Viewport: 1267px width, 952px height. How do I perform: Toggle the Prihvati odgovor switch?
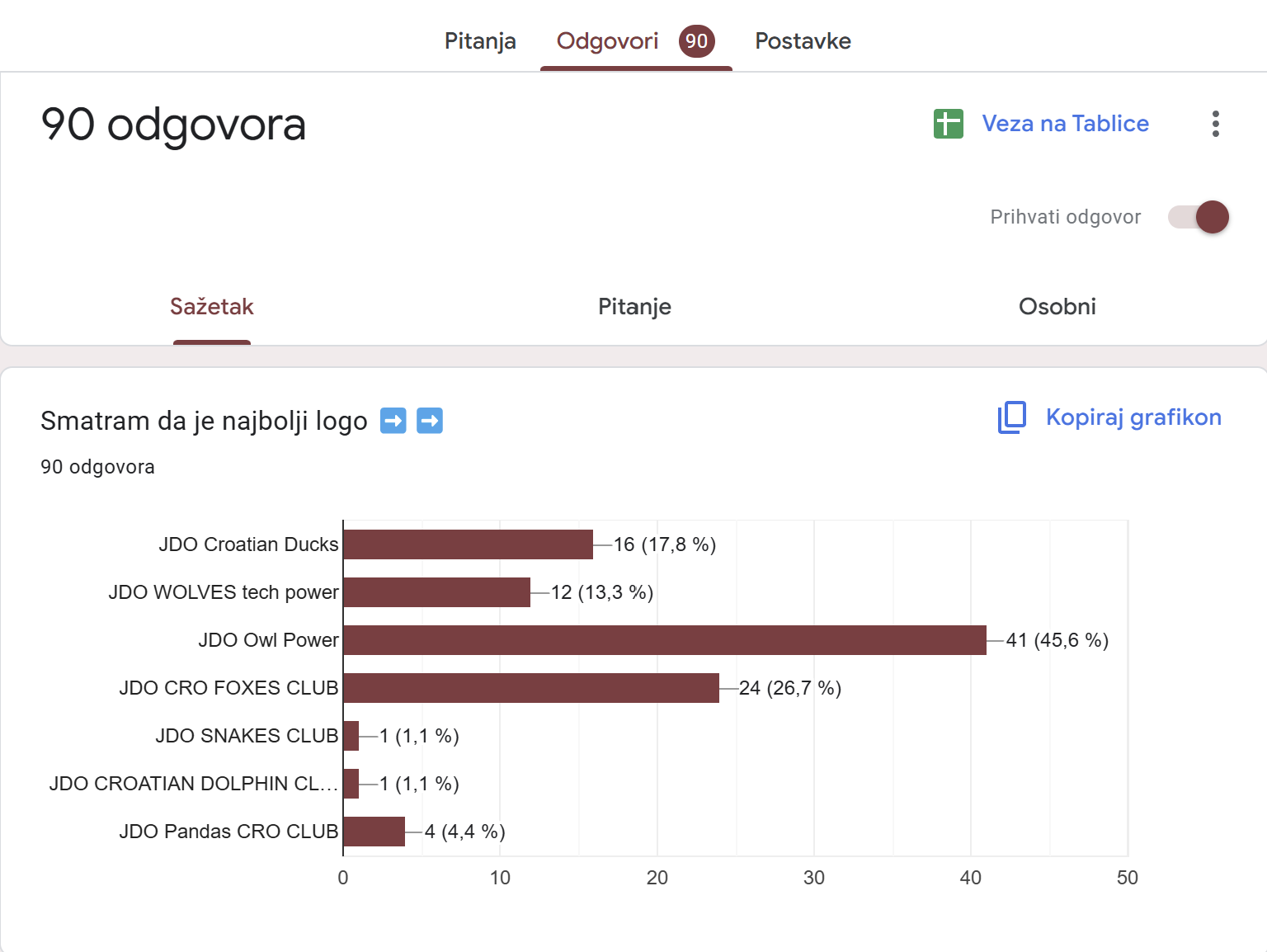[1199, 217]
